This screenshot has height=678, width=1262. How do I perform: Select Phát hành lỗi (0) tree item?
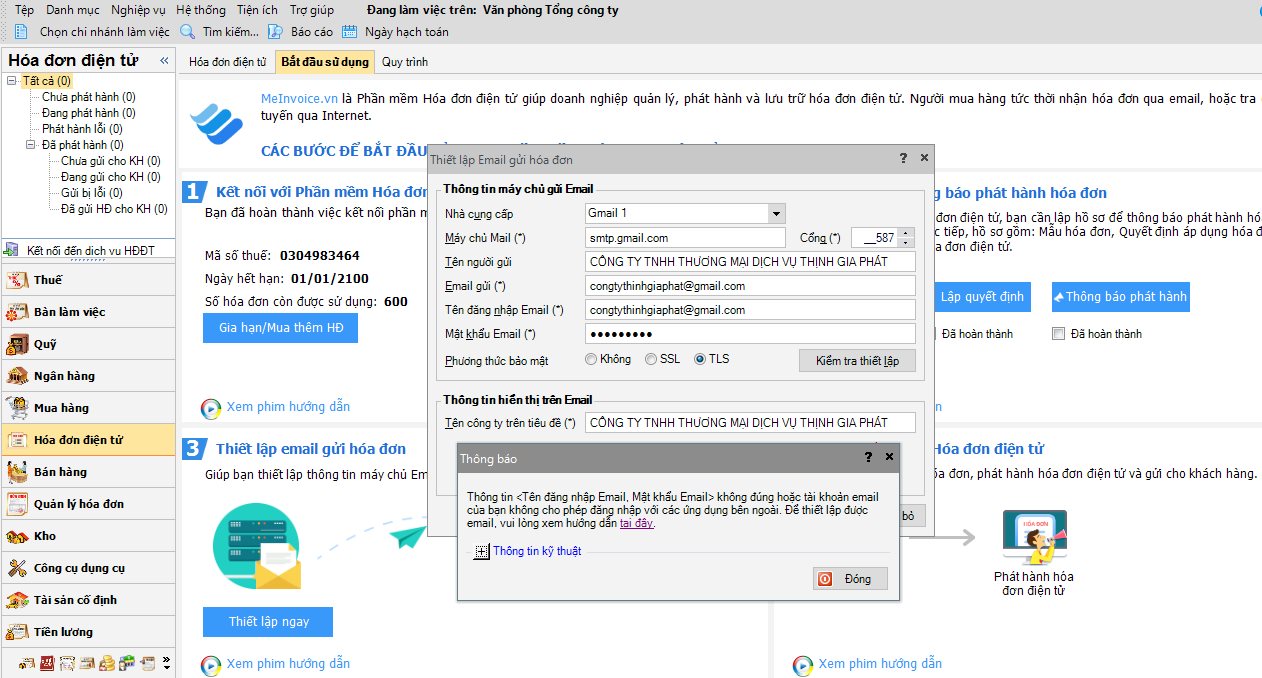[x=82, y=129]
